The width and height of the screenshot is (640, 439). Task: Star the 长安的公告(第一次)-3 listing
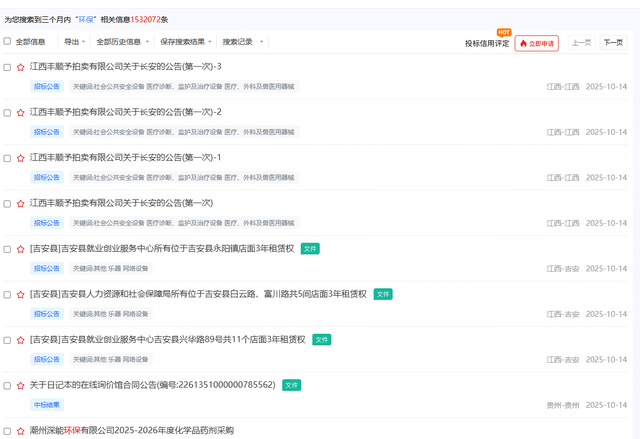20,67
